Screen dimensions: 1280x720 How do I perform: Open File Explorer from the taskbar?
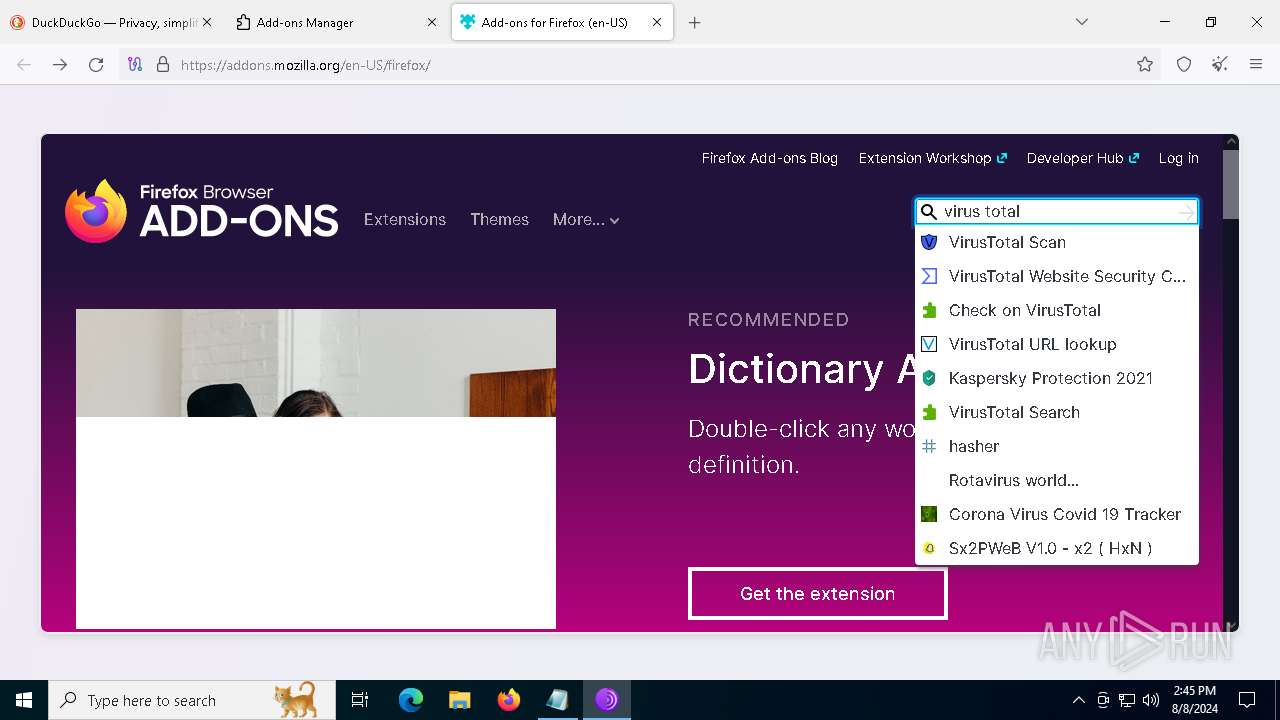pos(459,700)
